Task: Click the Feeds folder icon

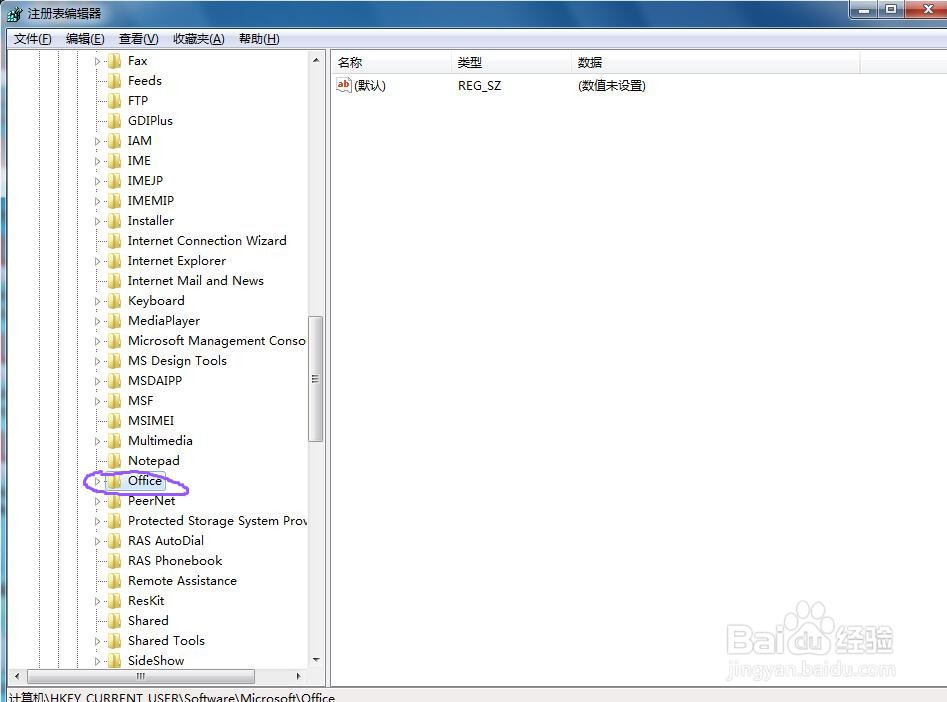Action: coord(115,81)
